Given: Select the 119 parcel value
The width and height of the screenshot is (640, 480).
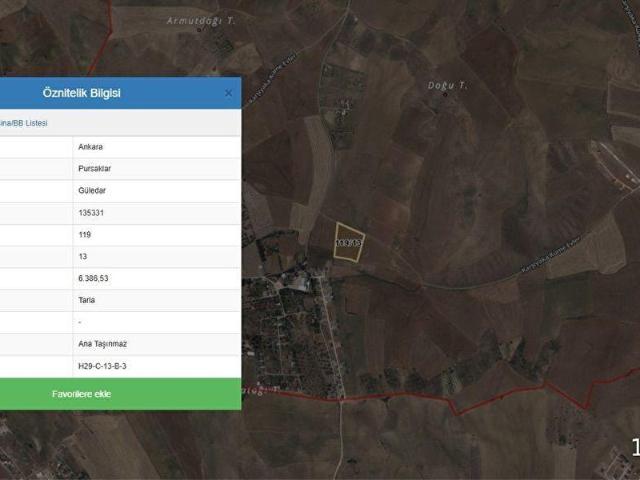Looking at the screenshot, I should point(84,235).
